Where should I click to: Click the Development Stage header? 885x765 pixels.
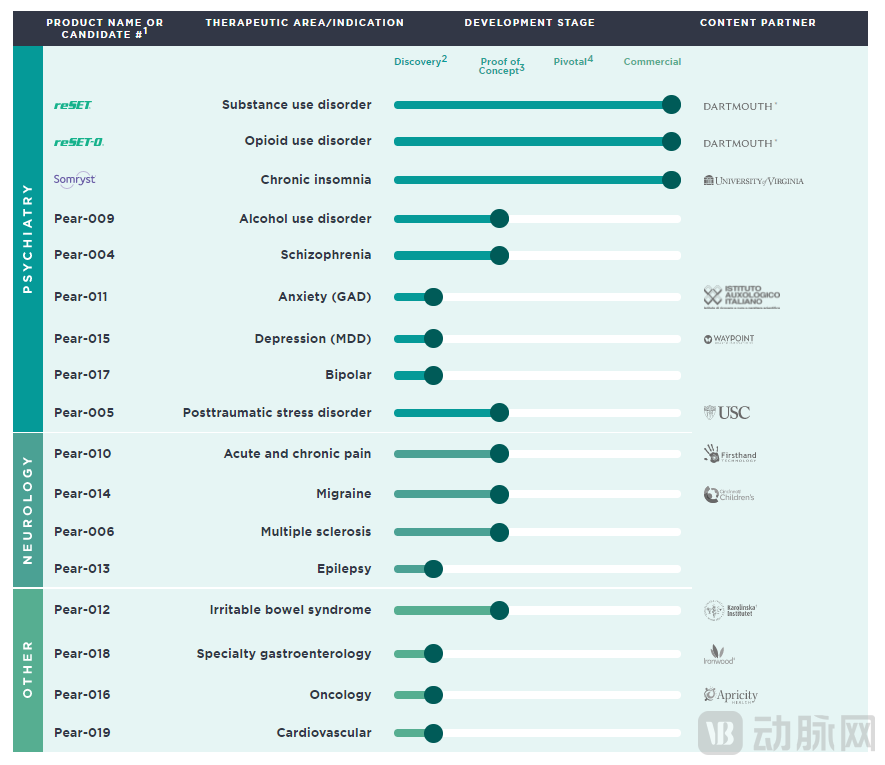pos(529,23)
